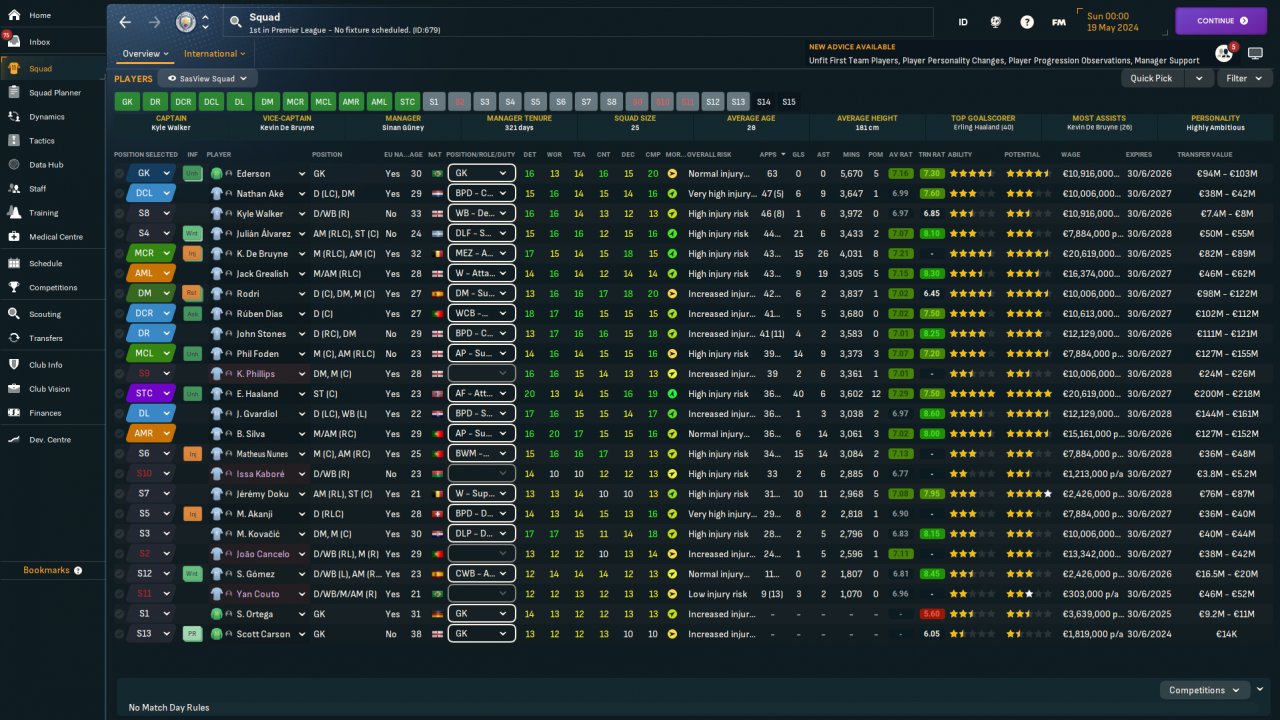Select B. Silva's row selection circle
The image size is (1280, 720).
120,434
